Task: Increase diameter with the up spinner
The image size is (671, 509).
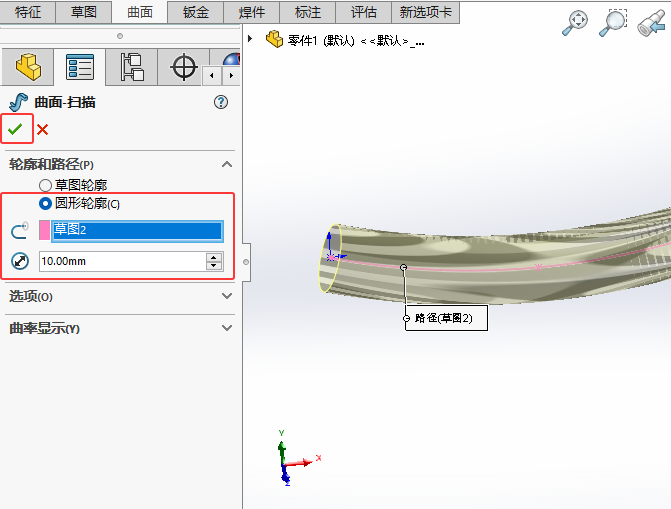Action: pyautogui.click(x=214, y=257)
